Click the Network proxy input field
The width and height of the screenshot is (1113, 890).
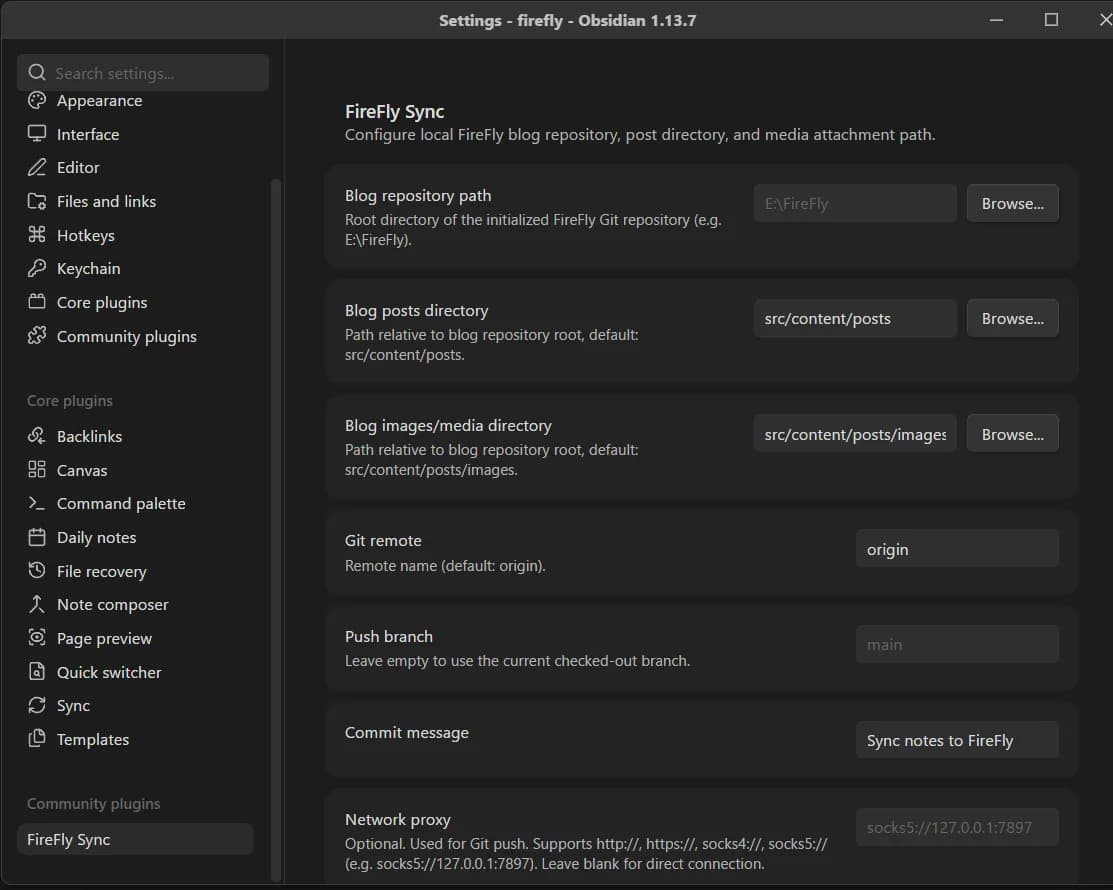[x=957, y=828]
